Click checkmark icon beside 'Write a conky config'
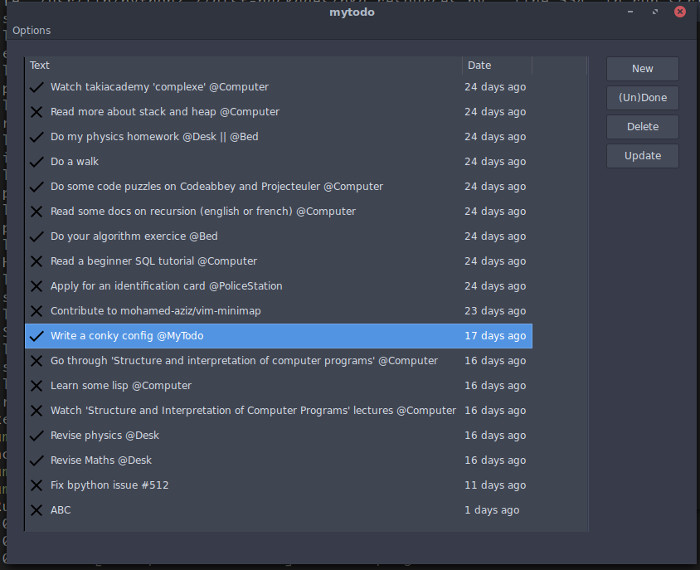 point(37,336)
